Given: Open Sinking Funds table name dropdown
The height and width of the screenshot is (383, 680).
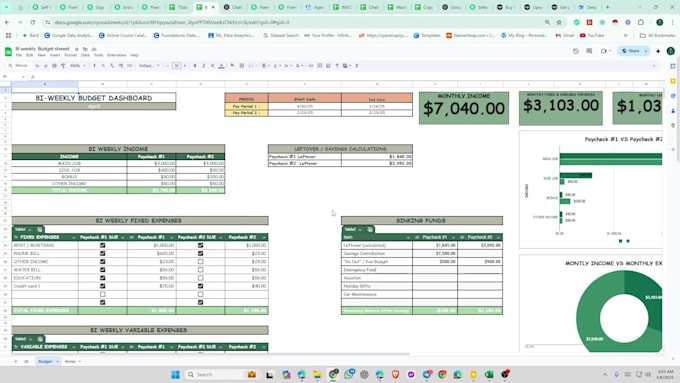Looking at the screenshot, I should click(360, 229).
